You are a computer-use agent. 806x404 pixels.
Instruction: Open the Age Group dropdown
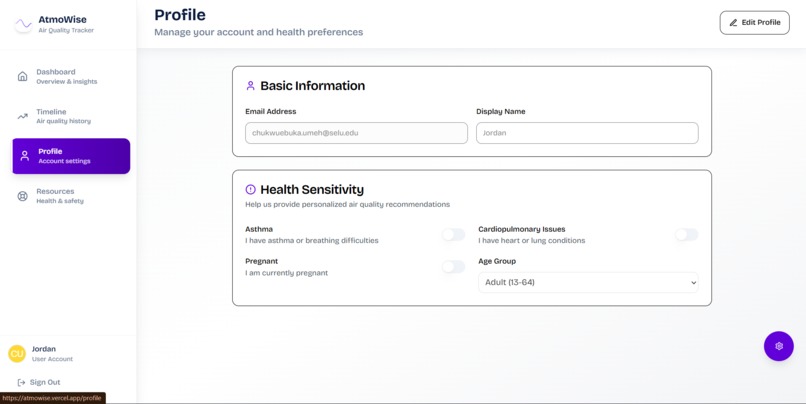click(588, 282)
